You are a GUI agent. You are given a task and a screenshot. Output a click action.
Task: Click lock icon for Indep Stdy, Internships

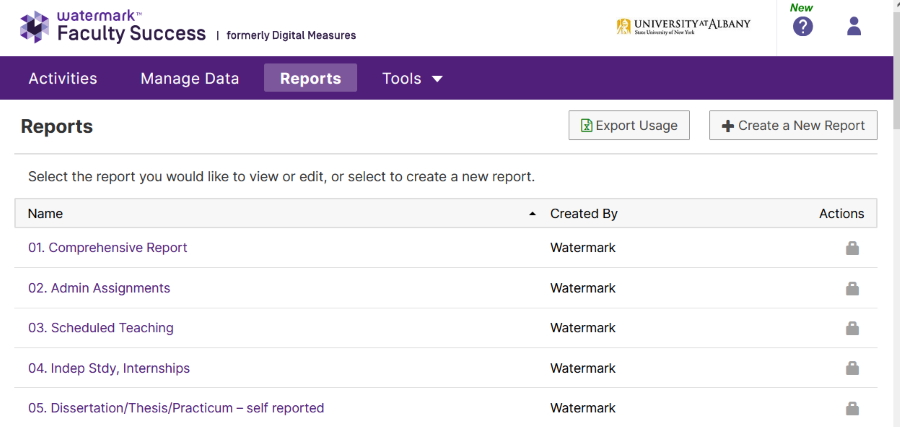852,368
